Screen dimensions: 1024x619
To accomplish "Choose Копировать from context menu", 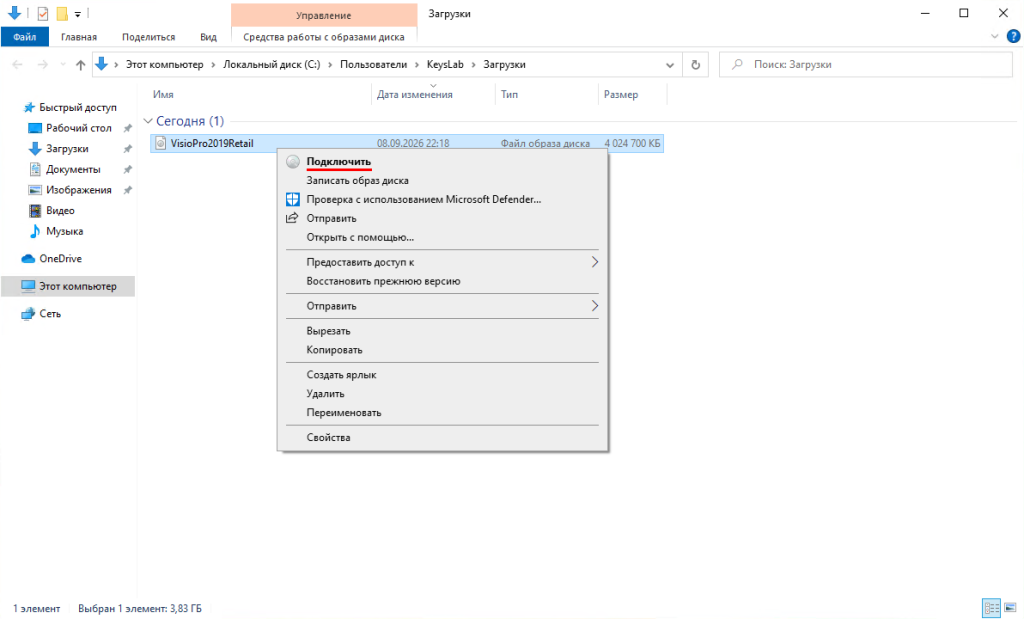I will pyautogui.click(x=443, y=350).
